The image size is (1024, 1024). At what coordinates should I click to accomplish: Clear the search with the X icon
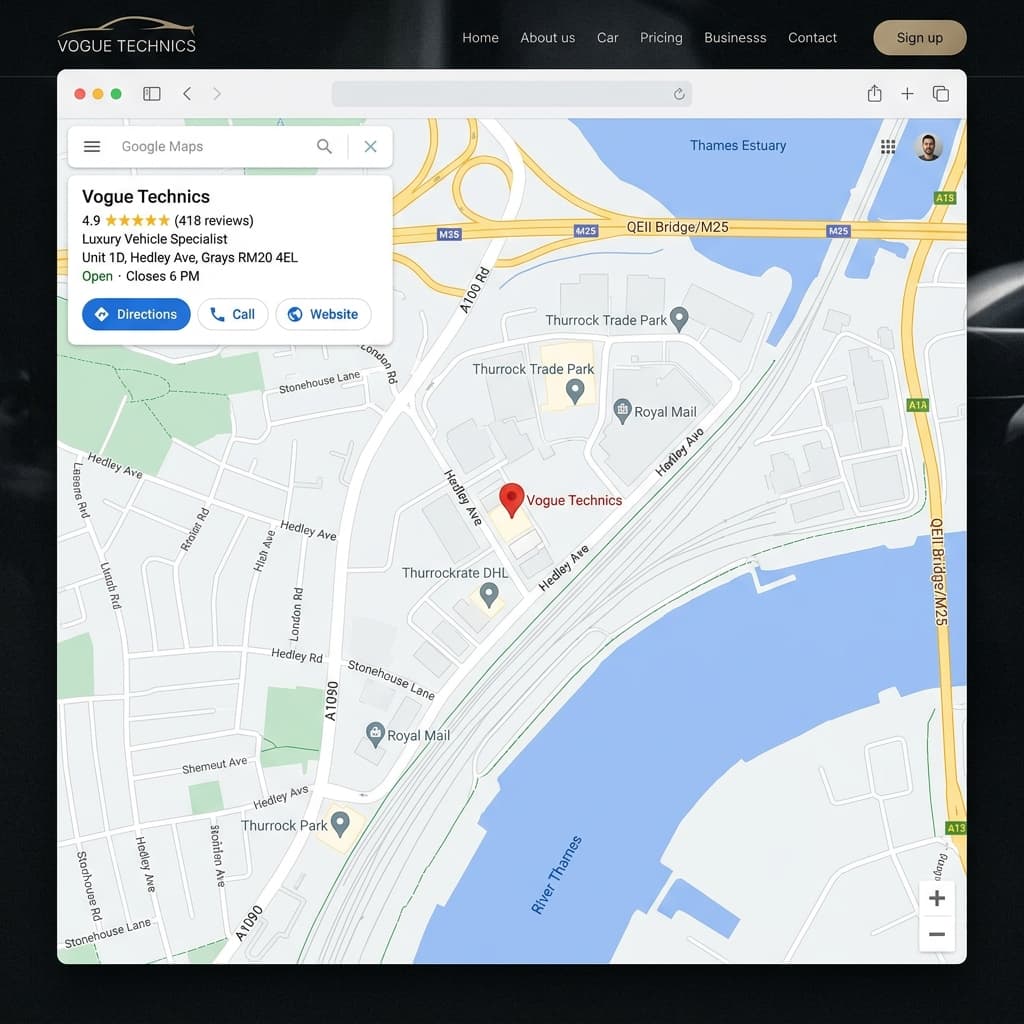[x=370, y=146]
